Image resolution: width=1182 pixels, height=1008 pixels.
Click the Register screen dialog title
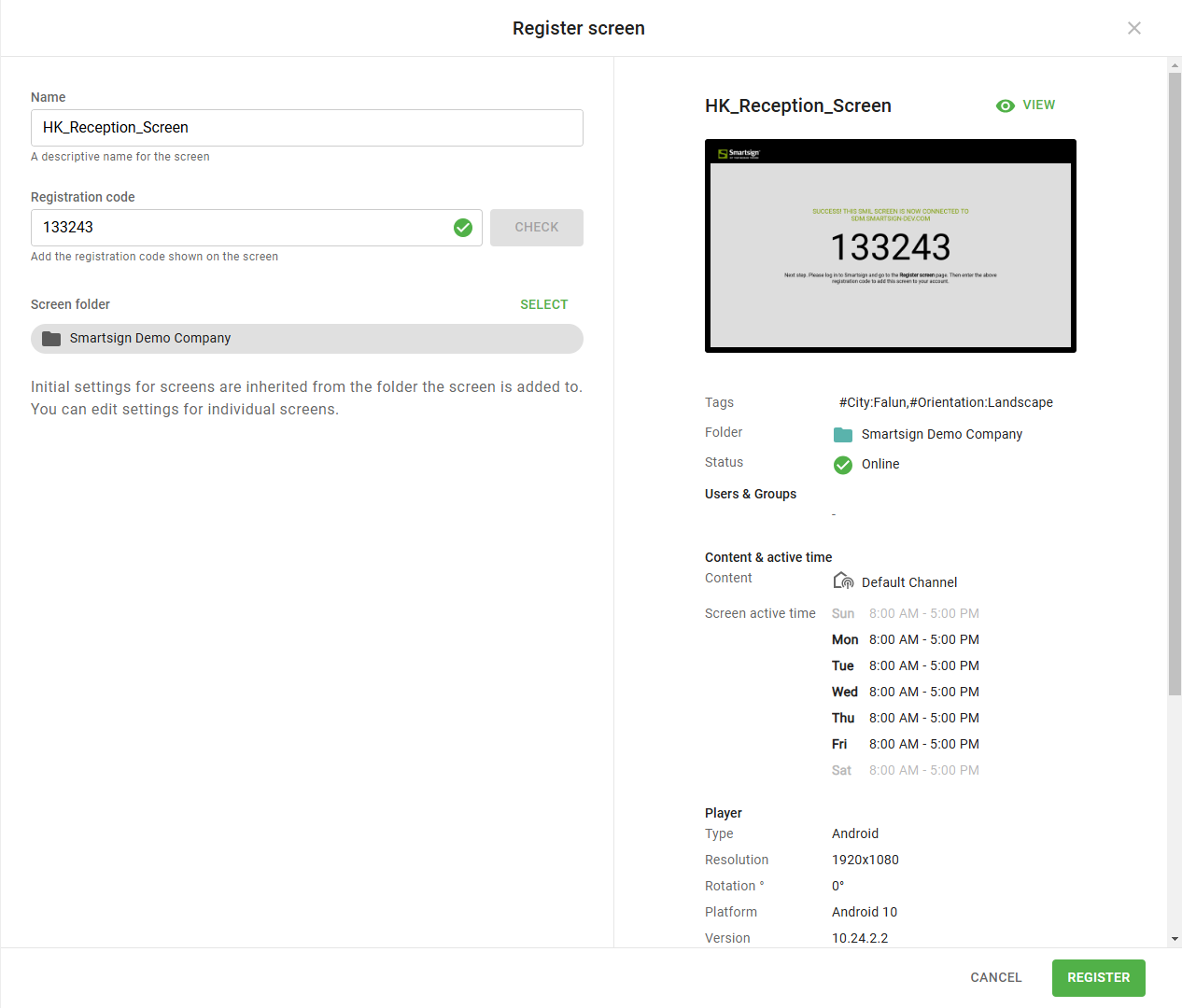pos(579,28)
